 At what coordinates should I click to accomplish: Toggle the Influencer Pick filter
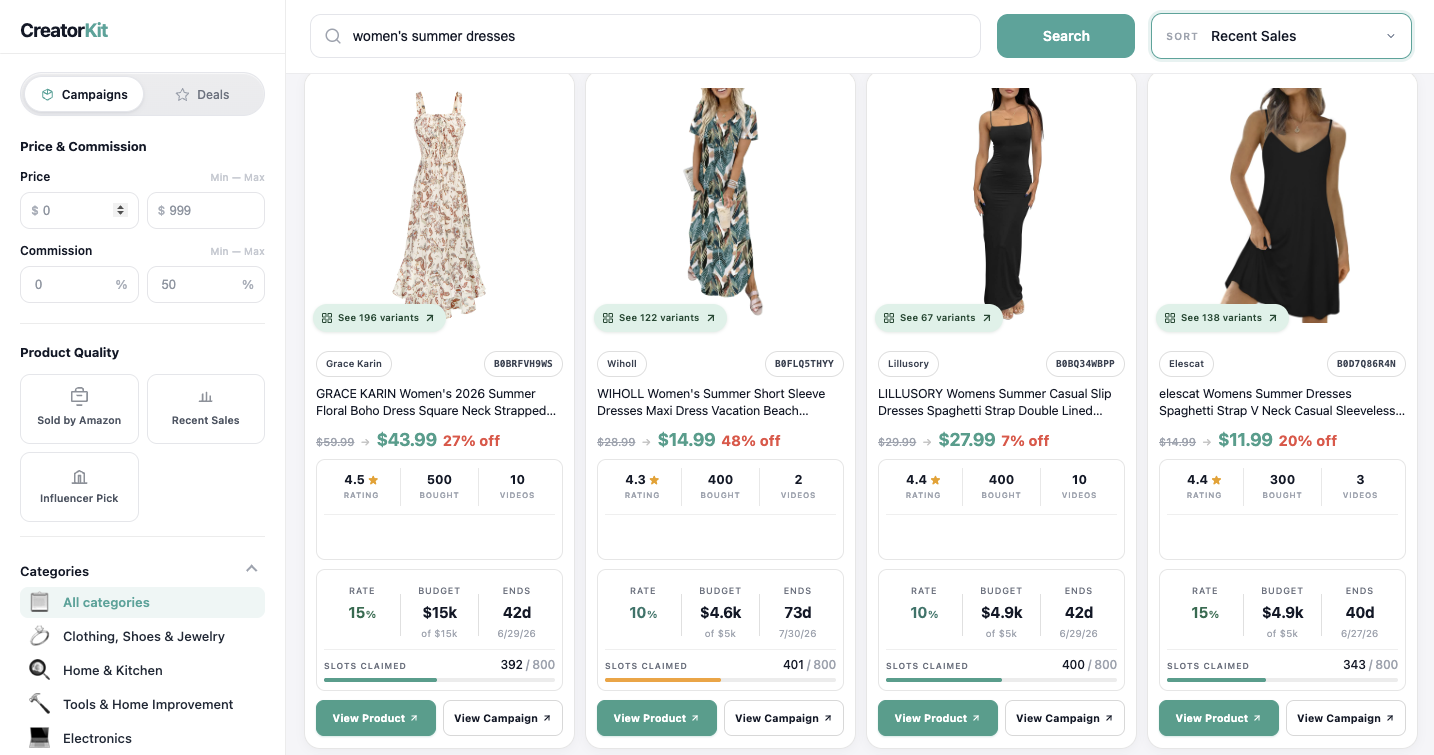[79, 486]
